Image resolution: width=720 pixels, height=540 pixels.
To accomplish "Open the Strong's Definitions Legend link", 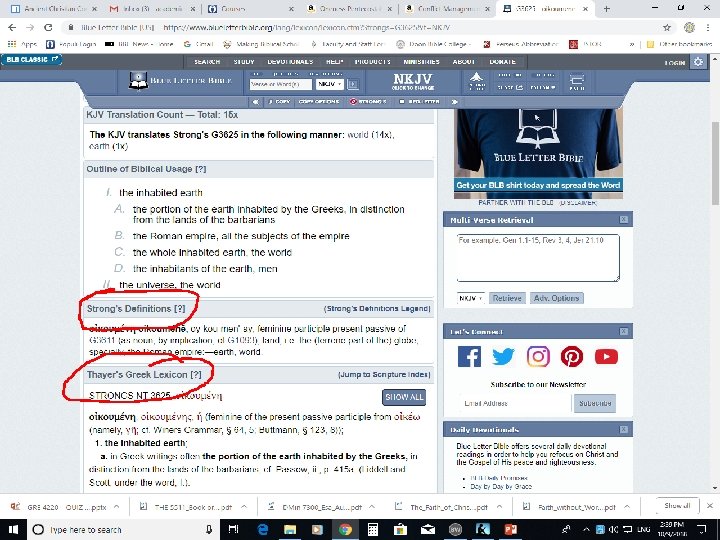I will (377, 309).
